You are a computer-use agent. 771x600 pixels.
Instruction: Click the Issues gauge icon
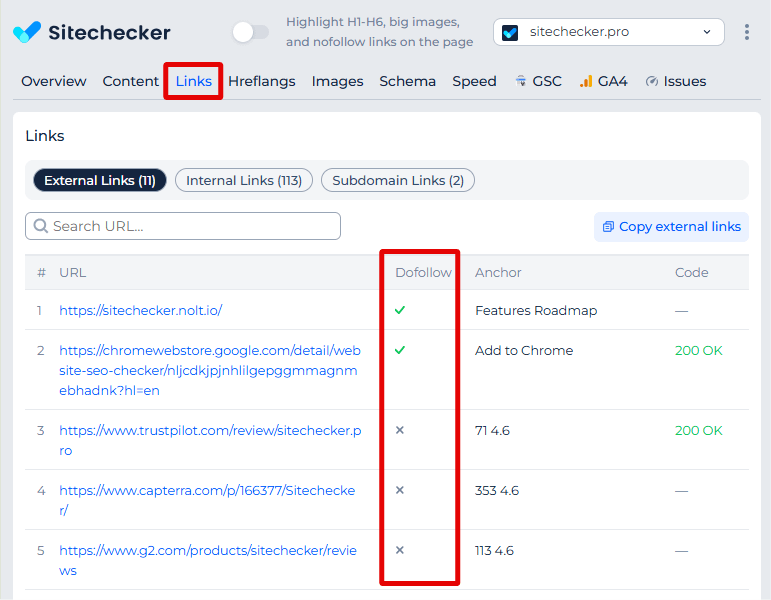point(652,81)
